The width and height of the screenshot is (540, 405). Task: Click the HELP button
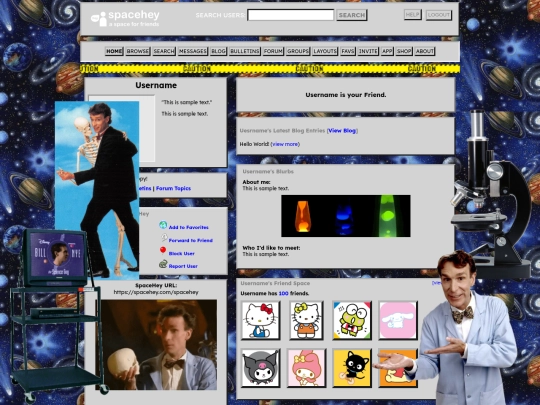coord(413,14)
